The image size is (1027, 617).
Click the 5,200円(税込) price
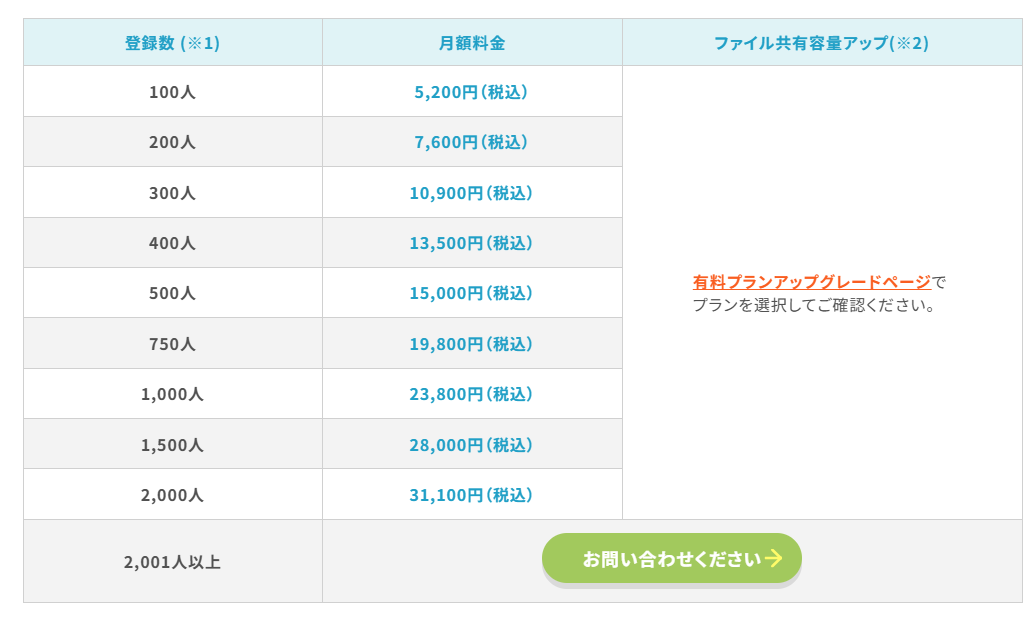point(471,92)
